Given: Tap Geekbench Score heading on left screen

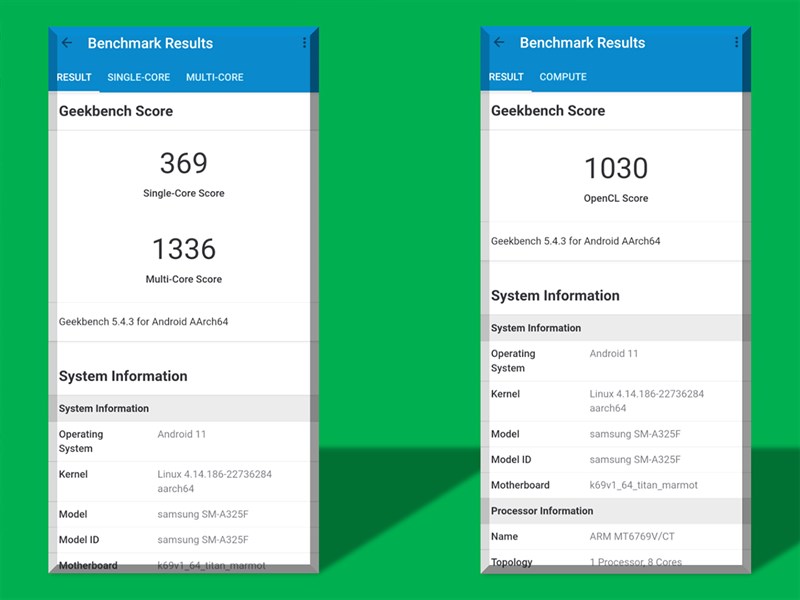Looking at the screenshot, I should tap(116, 111).
